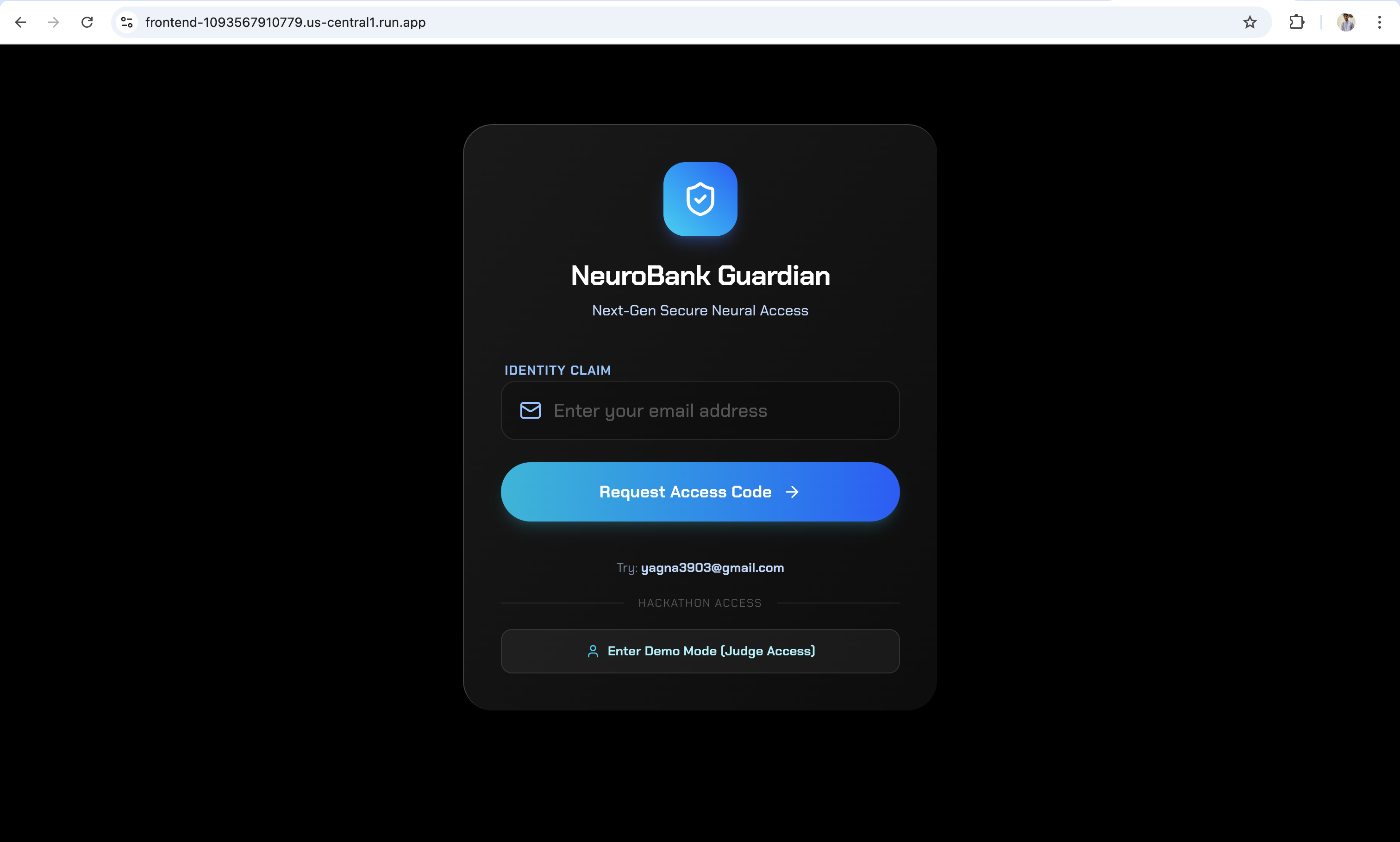The image size is (1400, 842).
Task: Open the Extensions puzzle icon
Action: (1297, 22)
